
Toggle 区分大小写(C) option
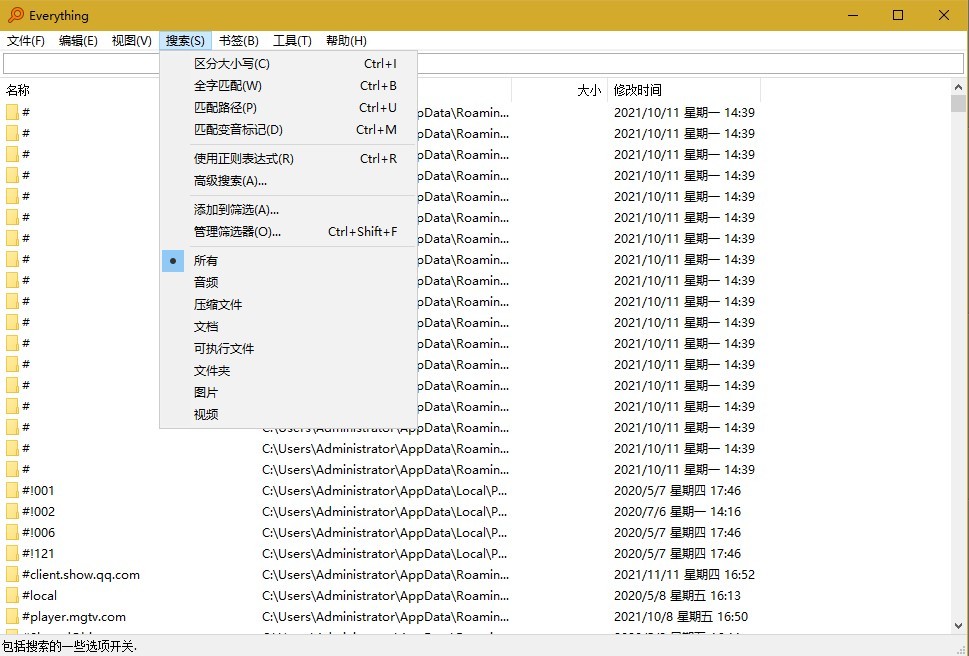(289, 64)
